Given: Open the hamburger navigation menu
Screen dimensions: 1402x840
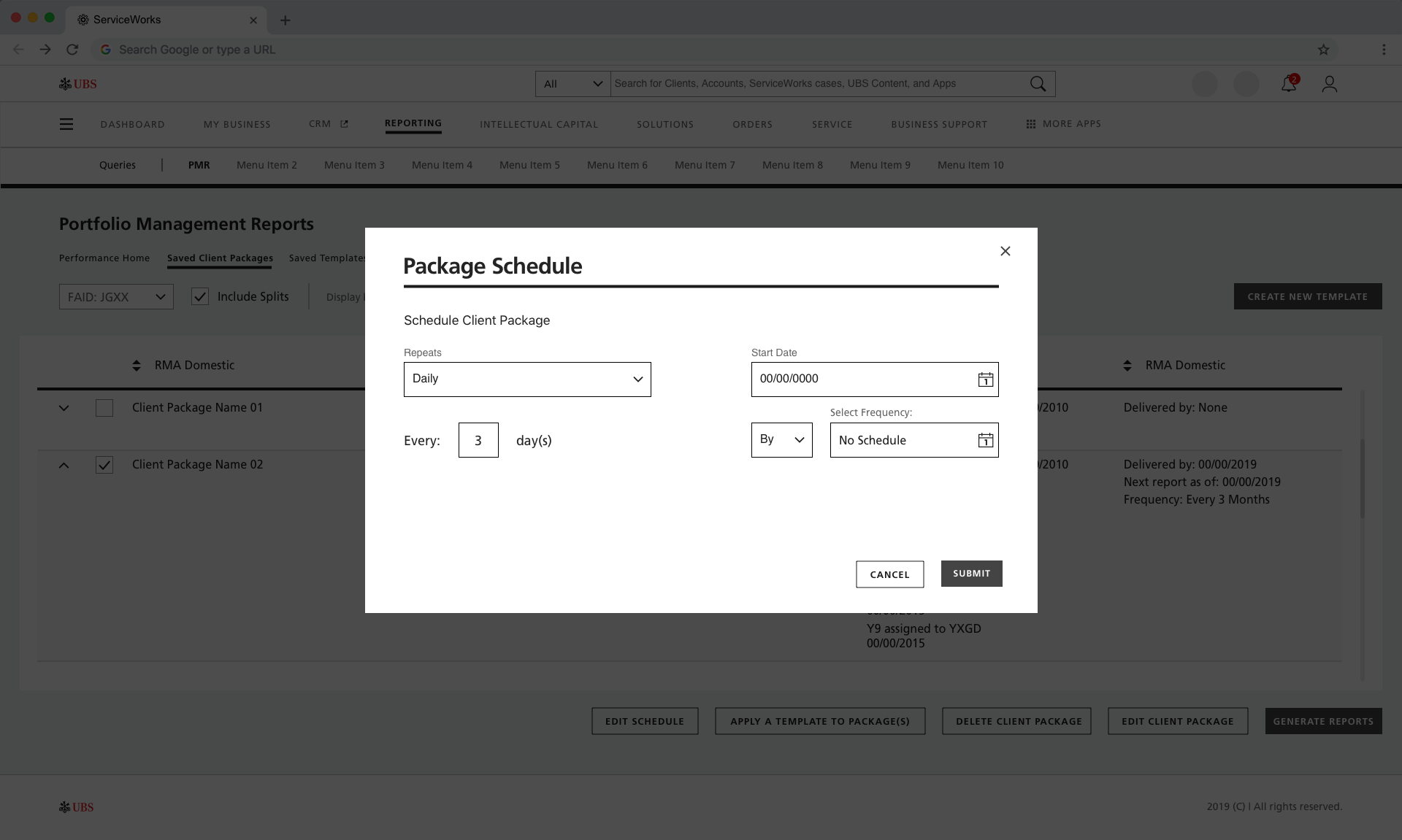Looking at the screenshot, I should 66,124.
